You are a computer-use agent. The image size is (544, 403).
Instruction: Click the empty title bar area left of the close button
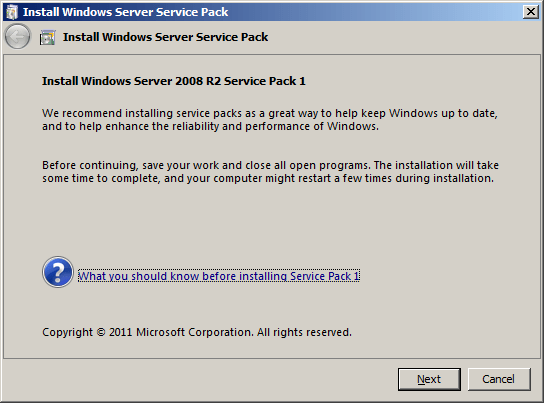(x=375, y=12)
